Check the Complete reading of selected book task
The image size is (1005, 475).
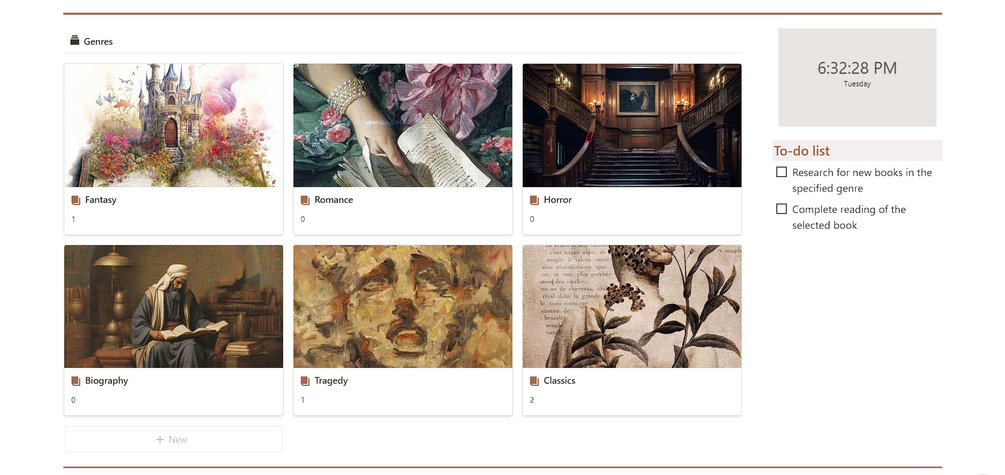click(781, 209)
